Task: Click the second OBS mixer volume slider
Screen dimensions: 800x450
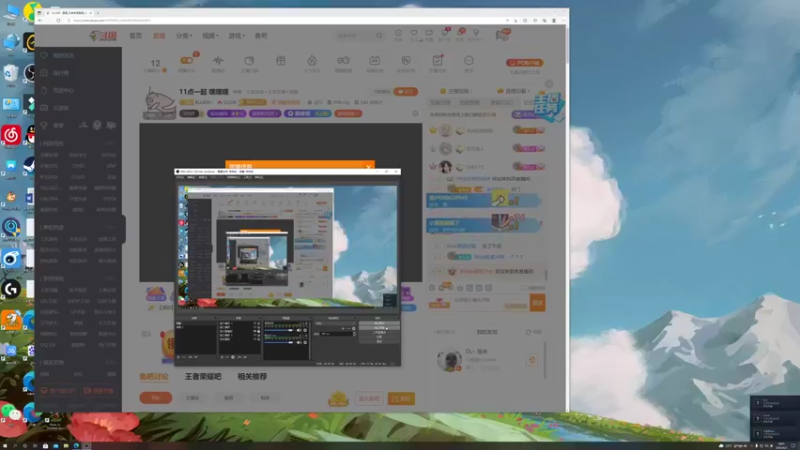Action: click(279, 342)
